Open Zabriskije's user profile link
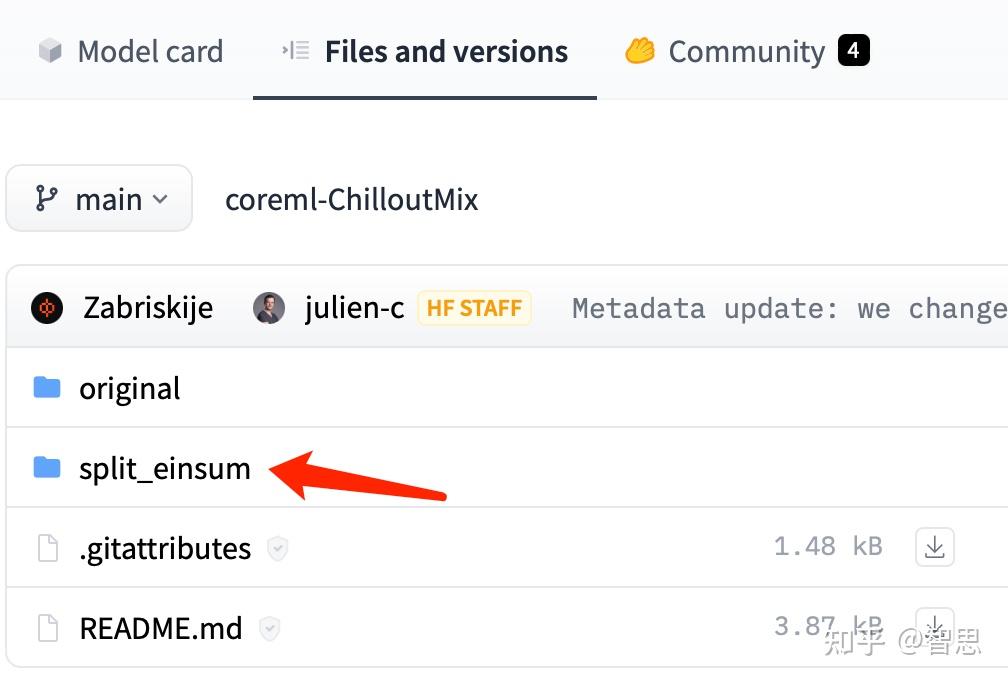 148,307
